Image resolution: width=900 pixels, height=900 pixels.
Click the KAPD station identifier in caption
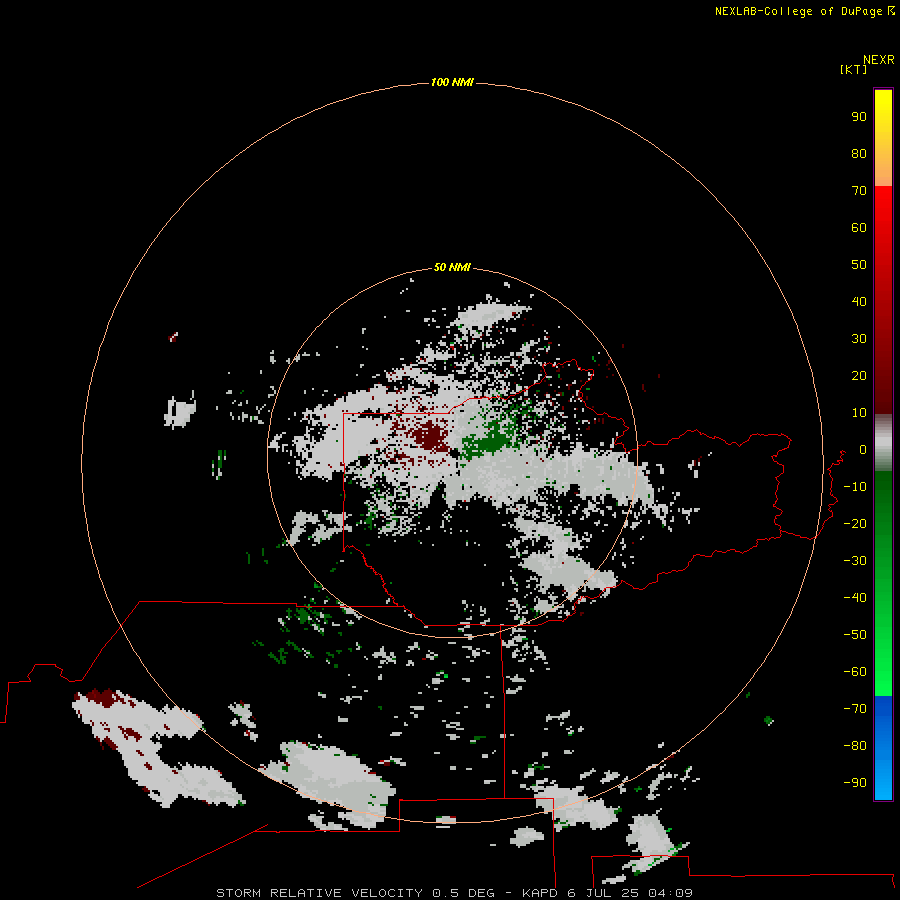point(540,893)
